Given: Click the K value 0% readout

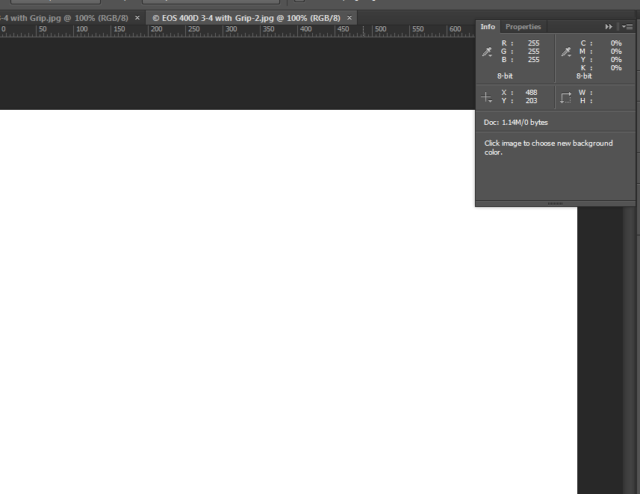Looking at the screenshot, I should pyautogui.click(x=616, y=68).
